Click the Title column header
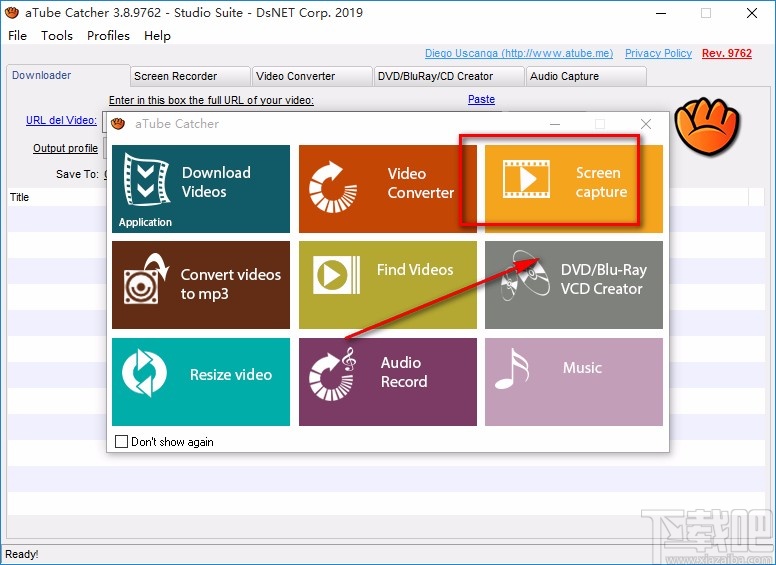 pos(19,197)
